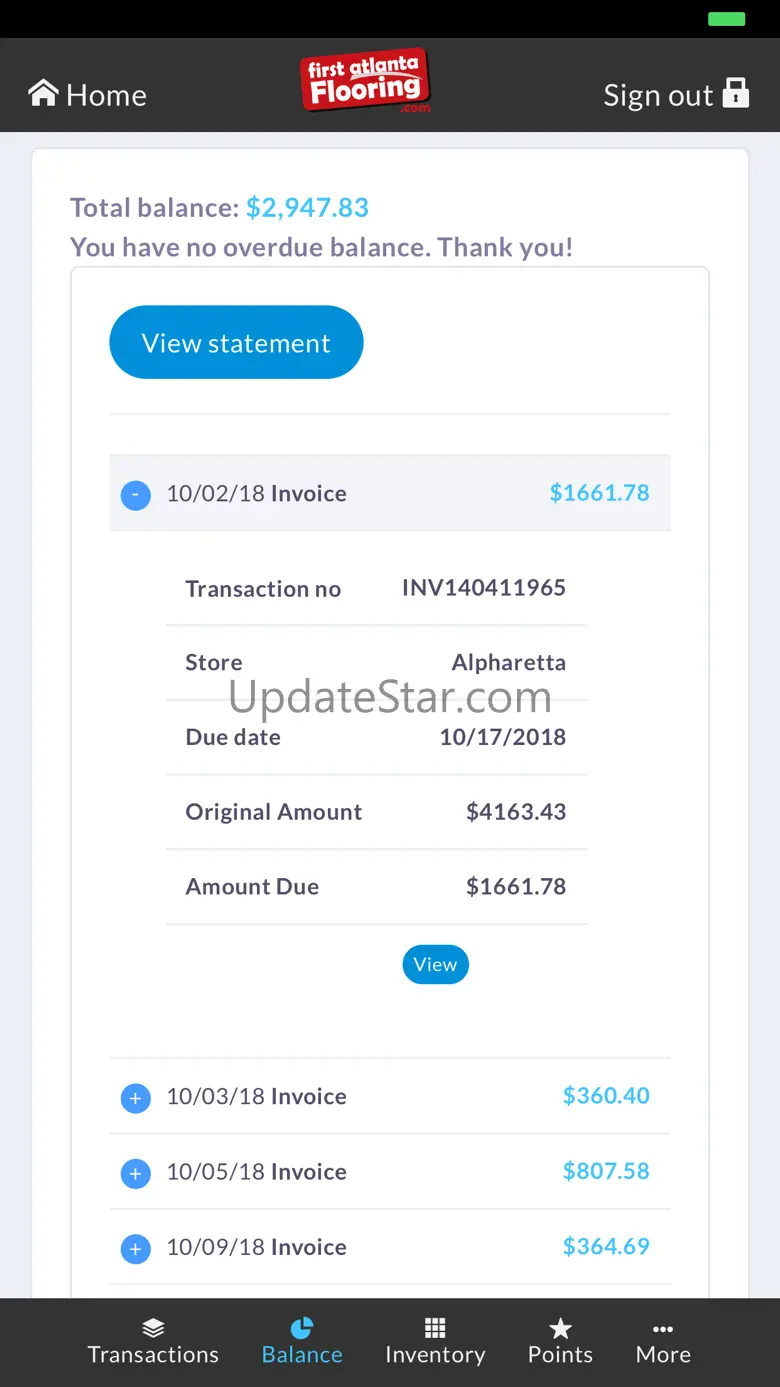The height and width of the screenshot is (1387, 780).
Task: Collapse the 10/02/18 invoice details
Action: [136, 495]
